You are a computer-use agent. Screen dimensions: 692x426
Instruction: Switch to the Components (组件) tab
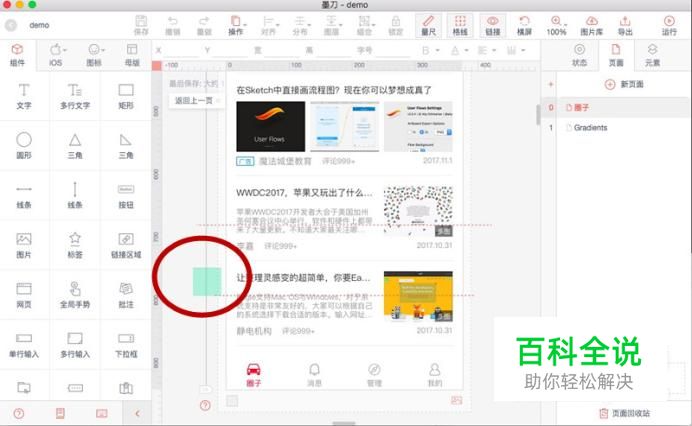point(17,55)
